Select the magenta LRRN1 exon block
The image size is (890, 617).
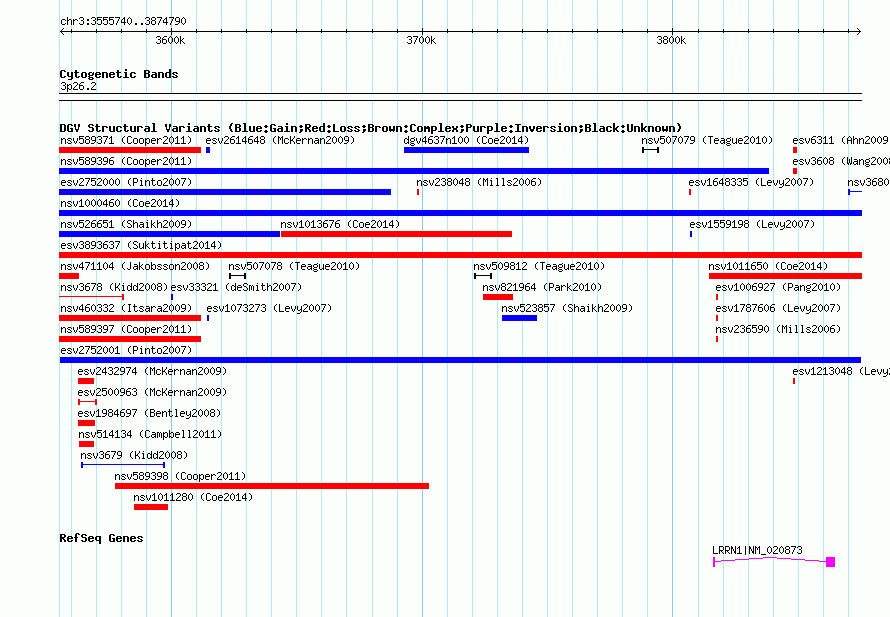pyautogui.click(x=830, y=562)
